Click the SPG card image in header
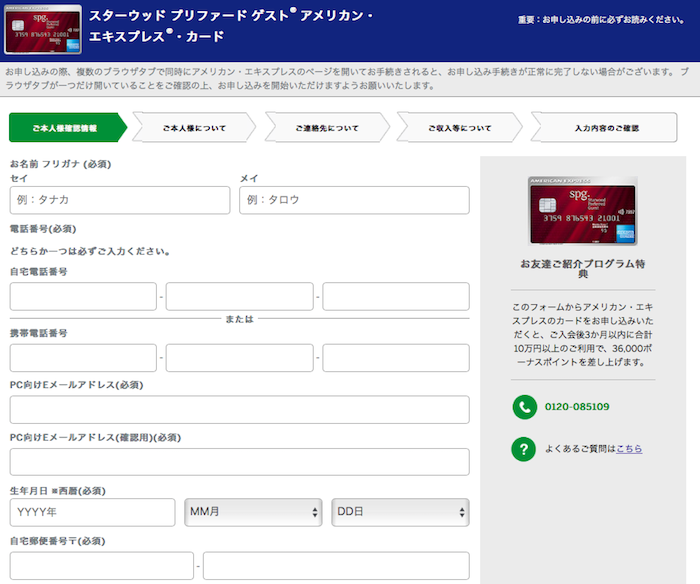The image size is (700, 584). [x=43, y=29]
